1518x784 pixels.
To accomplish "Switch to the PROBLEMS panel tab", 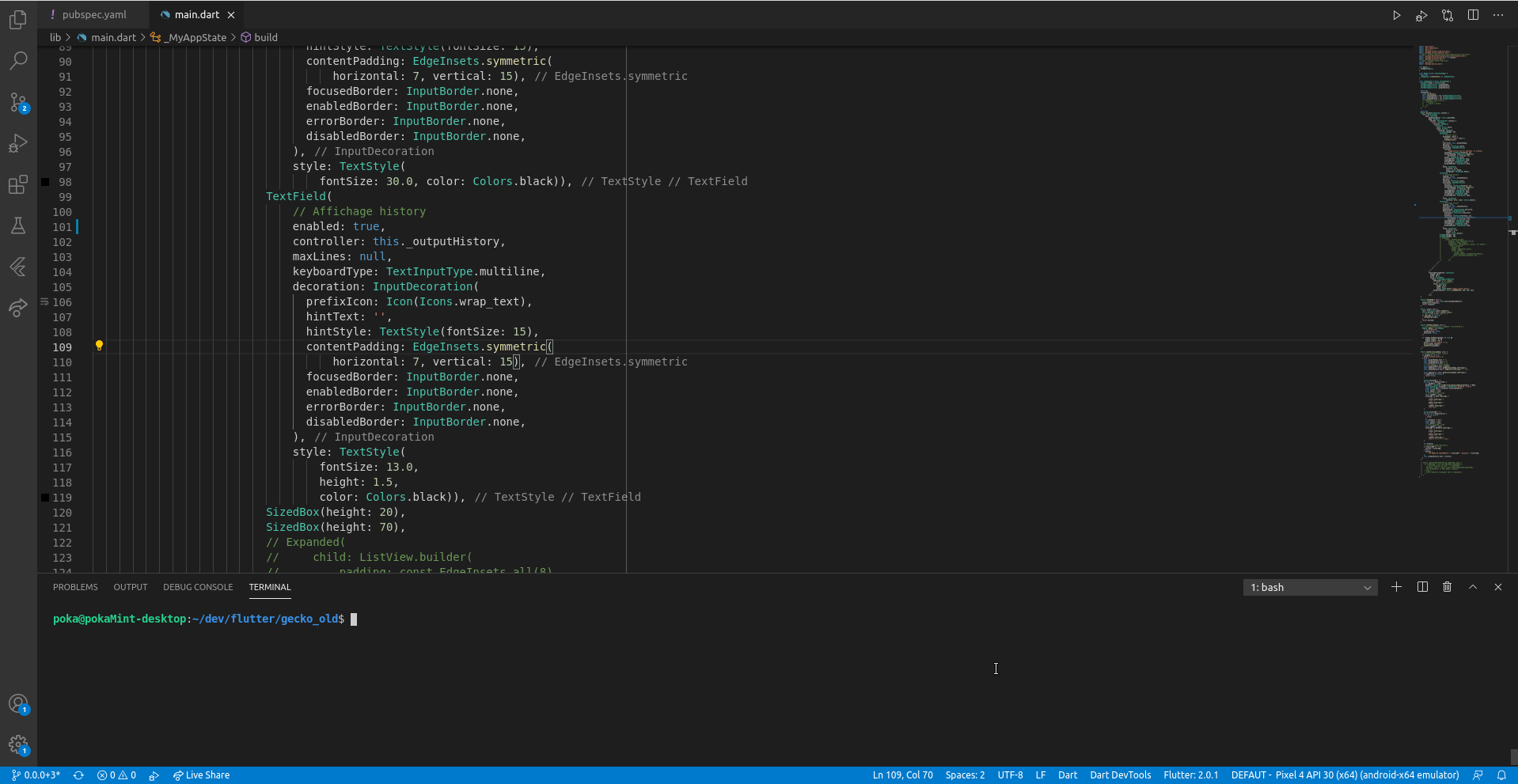I will point(75,587).
